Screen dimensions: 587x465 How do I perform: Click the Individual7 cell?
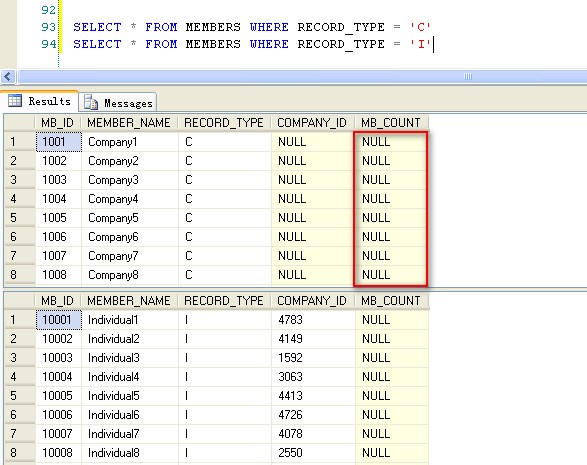coord(130,434)
